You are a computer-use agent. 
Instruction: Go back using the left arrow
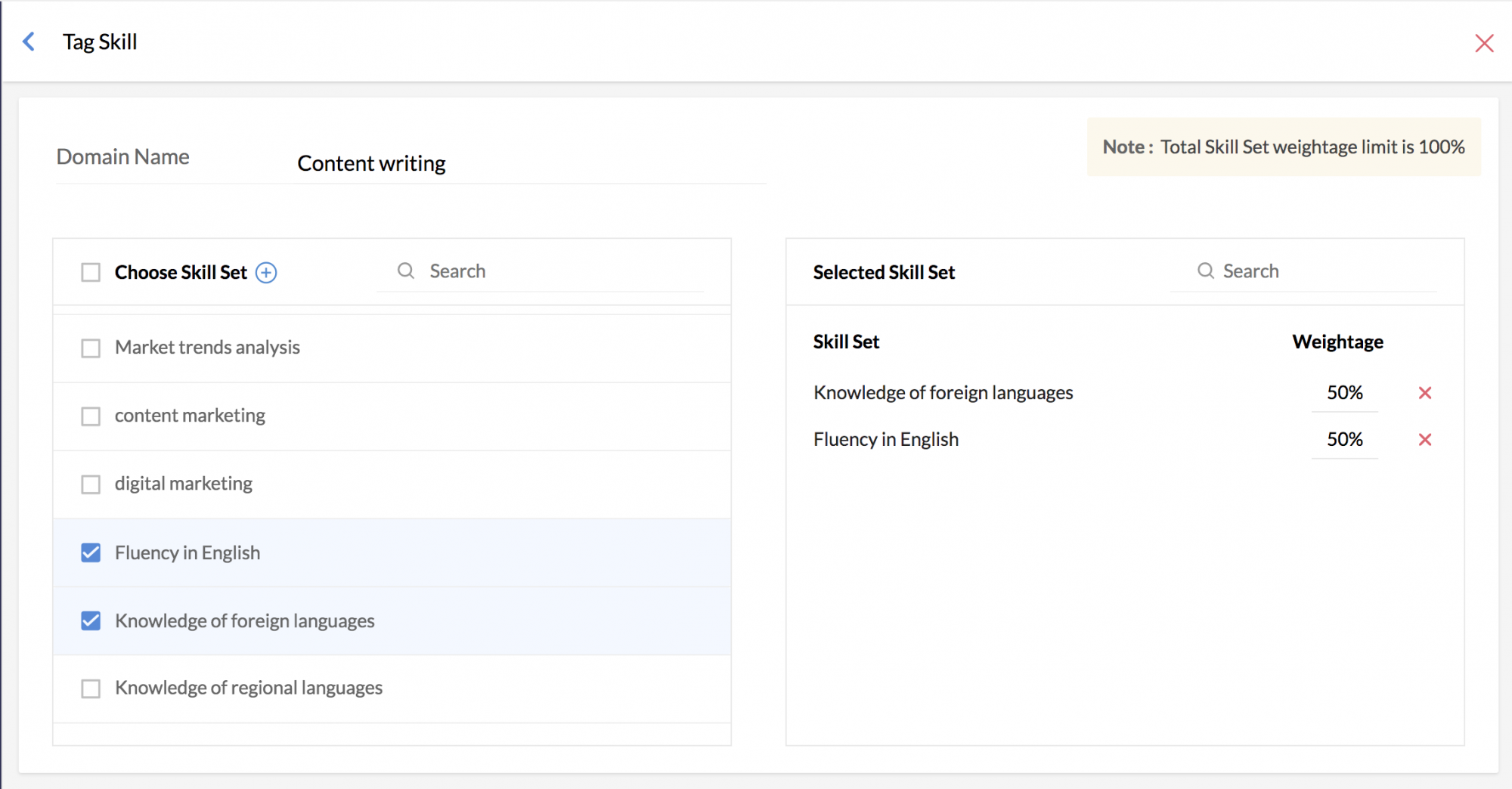click(x=29, y=42)
